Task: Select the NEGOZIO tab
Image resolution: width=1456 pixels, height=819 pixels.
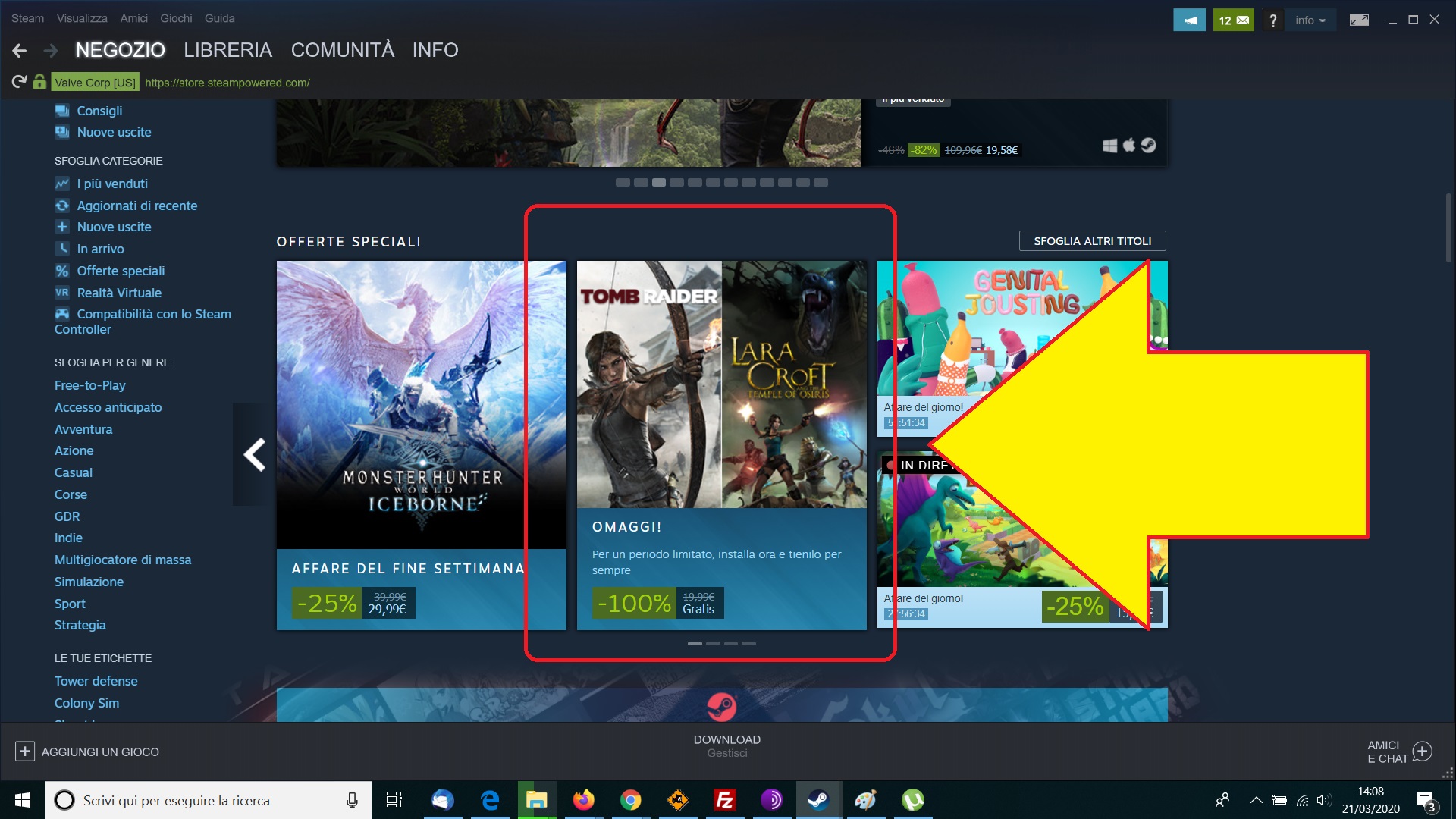Action: coord(121,50)
